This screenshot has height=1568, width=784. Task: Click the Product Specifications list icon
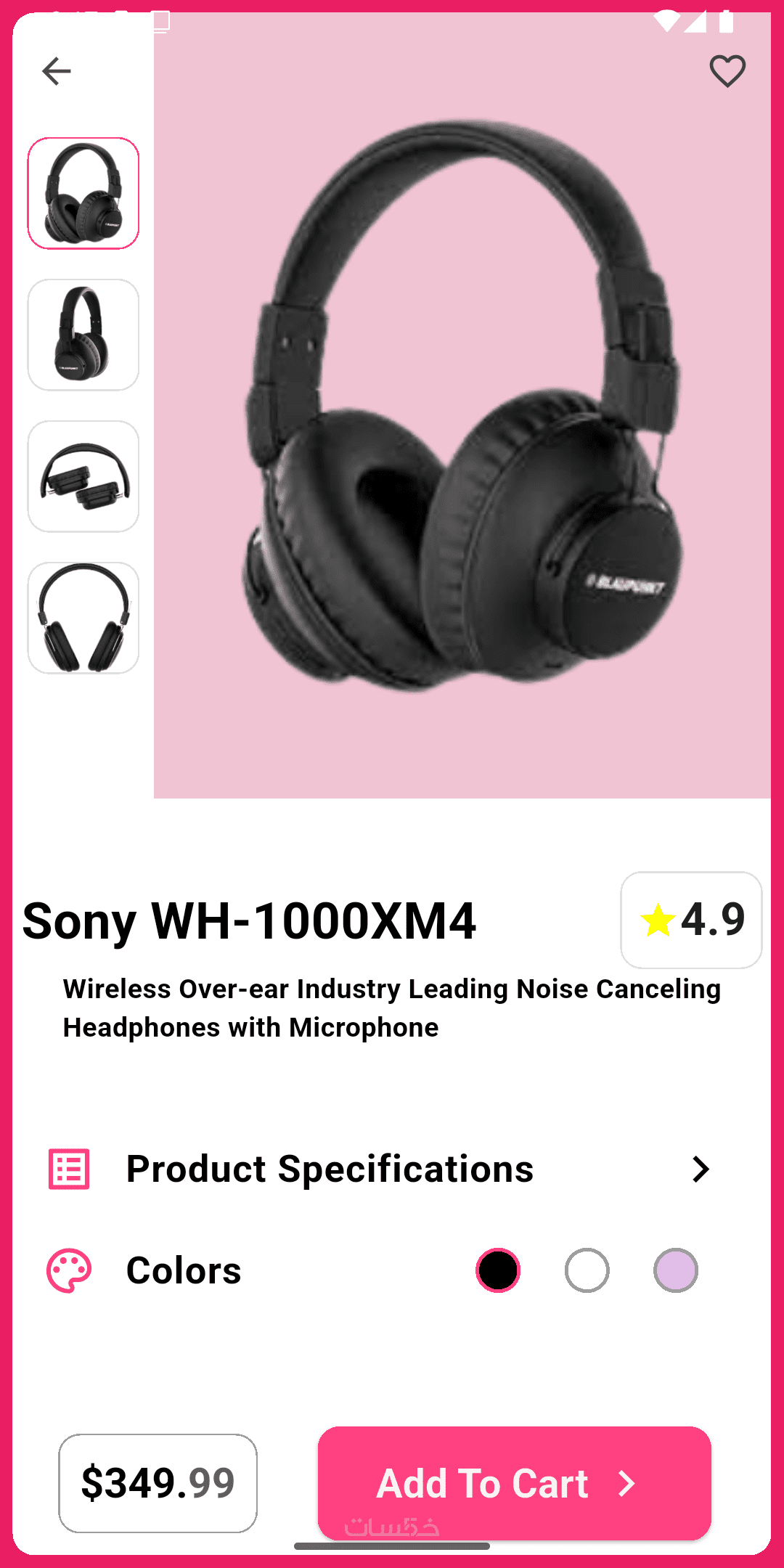[x=69, y=1169]
